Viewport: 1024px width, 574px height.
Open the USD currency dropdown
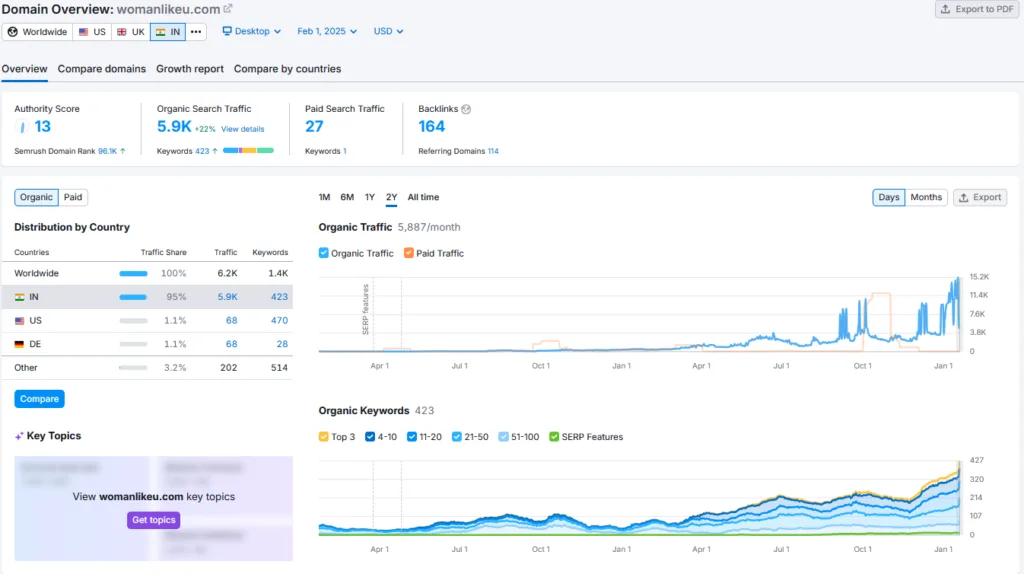(388, 31)
